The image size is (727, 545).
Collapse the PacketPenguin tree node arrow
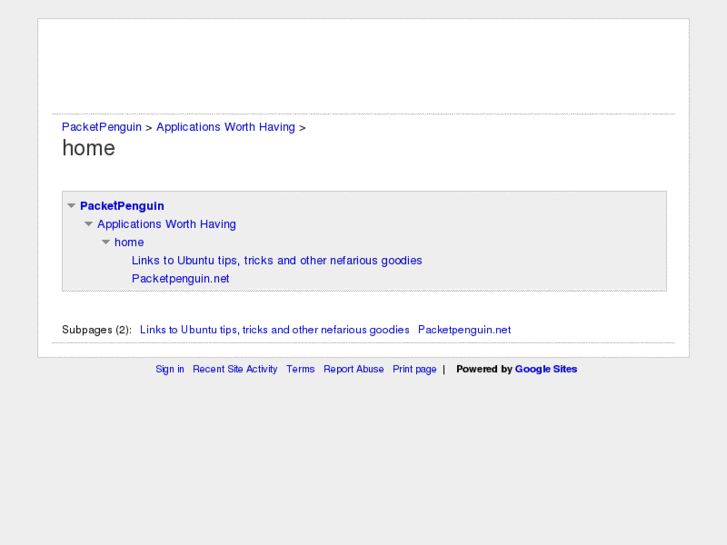click(x=71, y=205)
